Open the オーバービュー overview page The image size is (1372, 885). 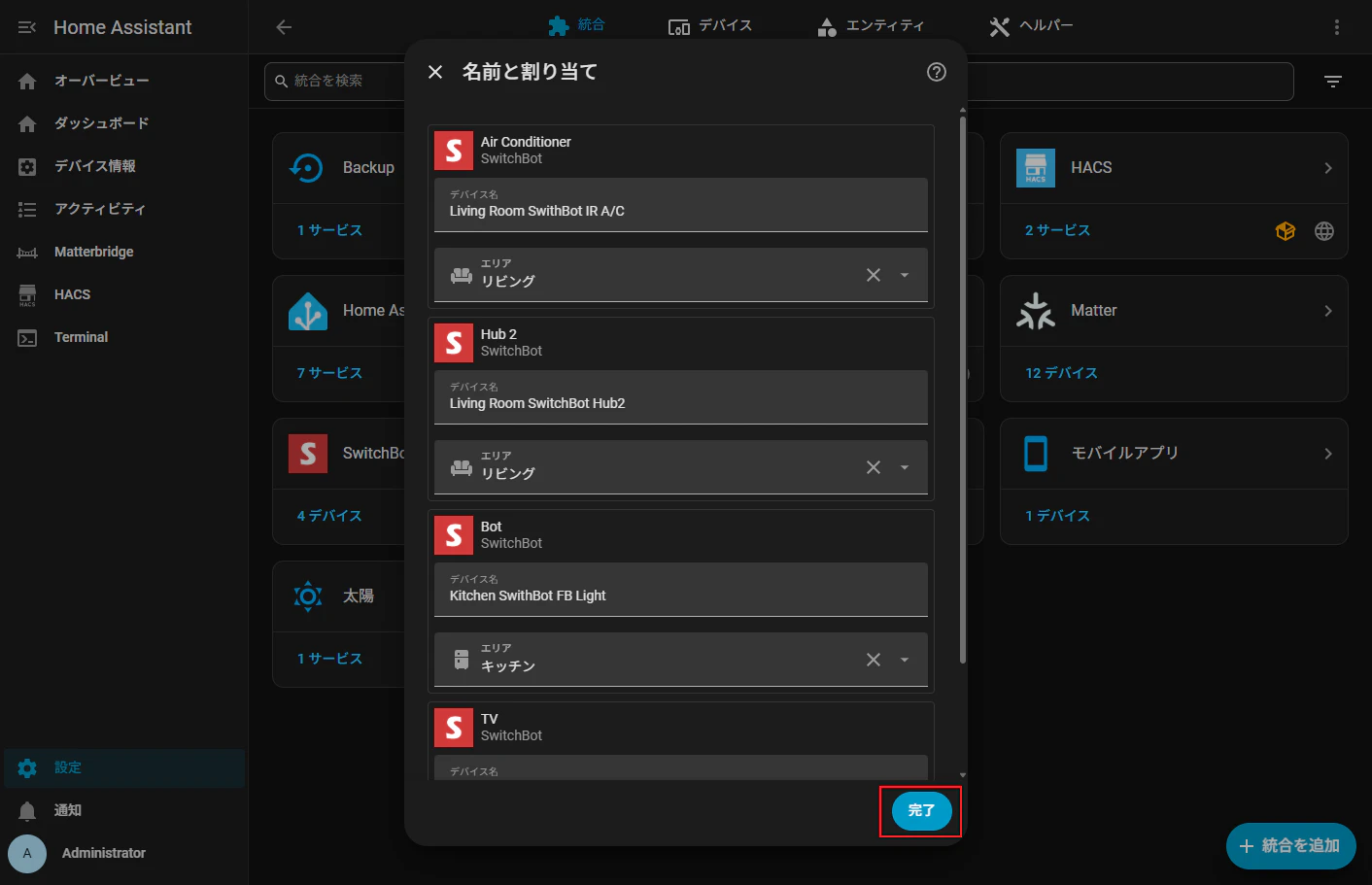(x=124, y=81)
